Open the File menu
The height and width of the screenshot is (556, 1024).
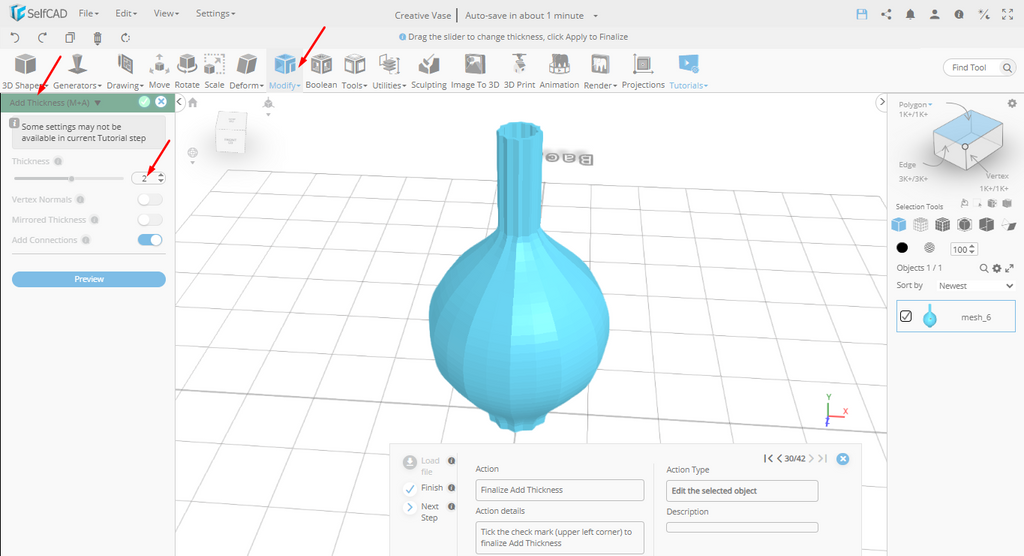(88, 13)
